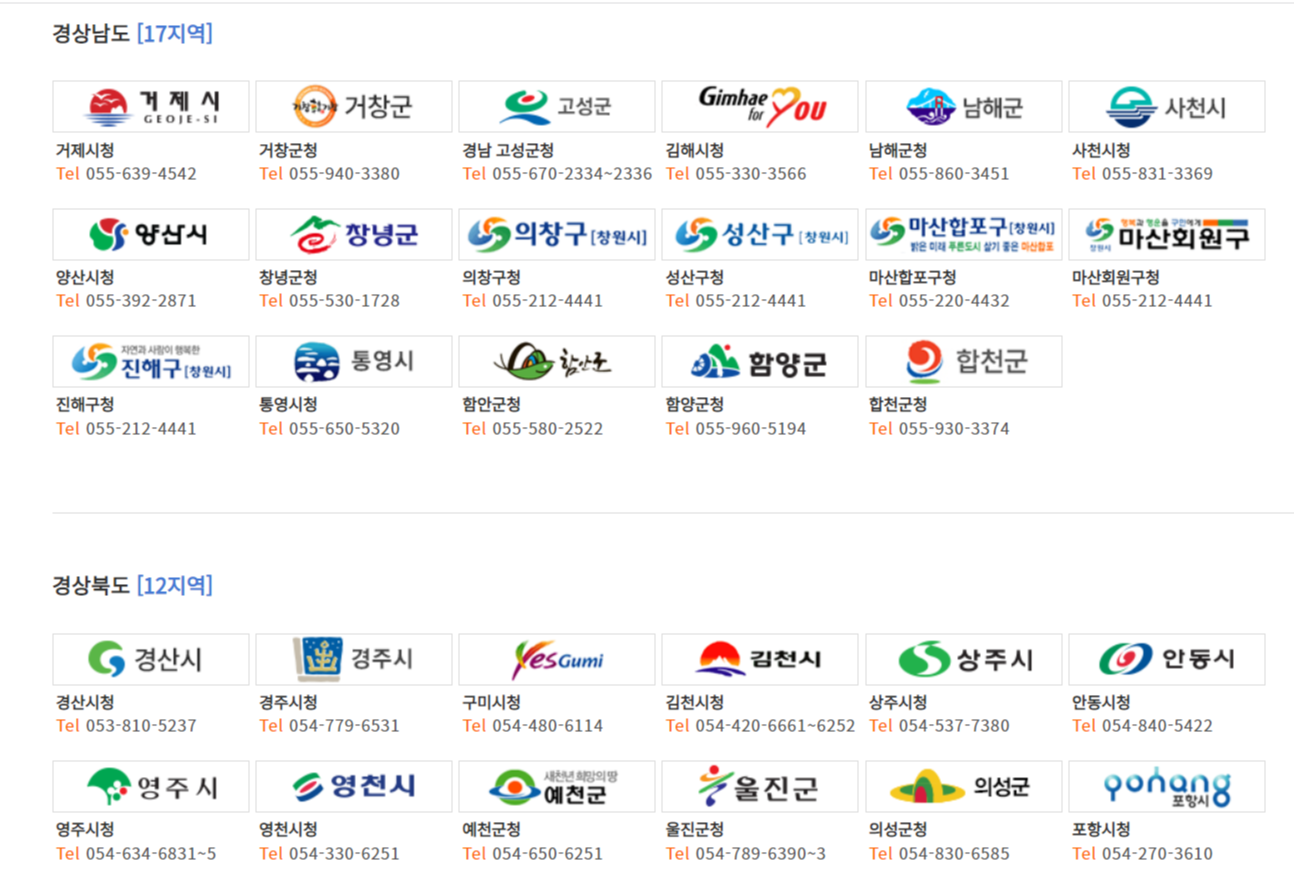Click the 사천시청 name link
This screenshot has width=1294, height=893.
(1101, 150)
